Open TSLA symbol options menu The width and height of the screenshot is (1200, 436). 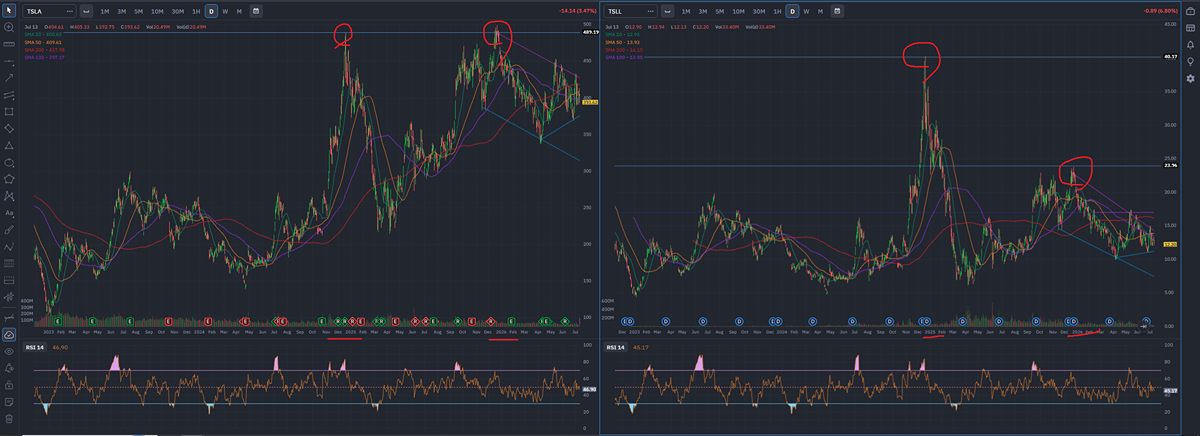tap(70, 11)
